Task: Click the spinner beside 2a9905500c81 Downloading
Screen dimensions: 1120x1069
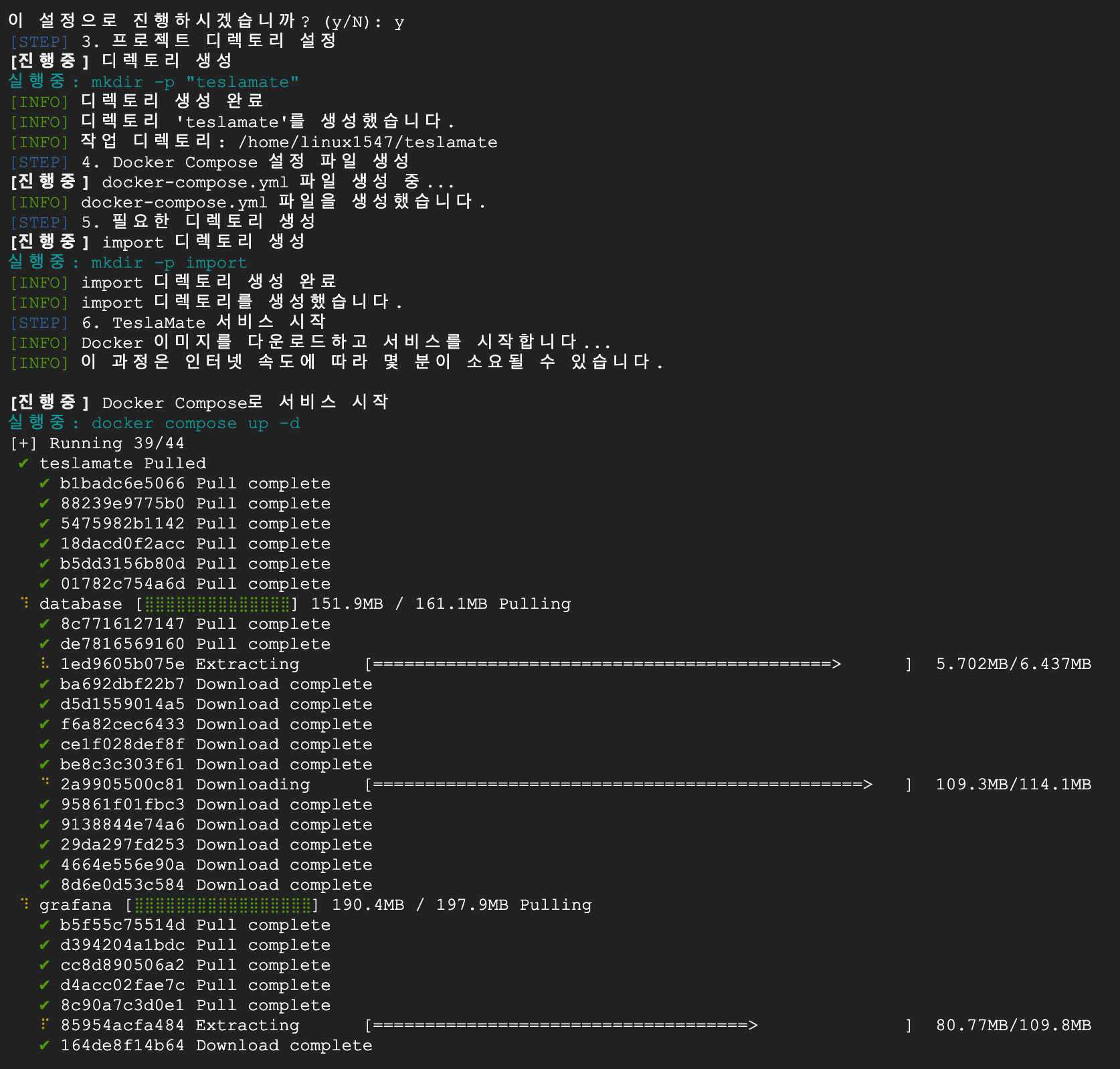Action: coord(45,782)
